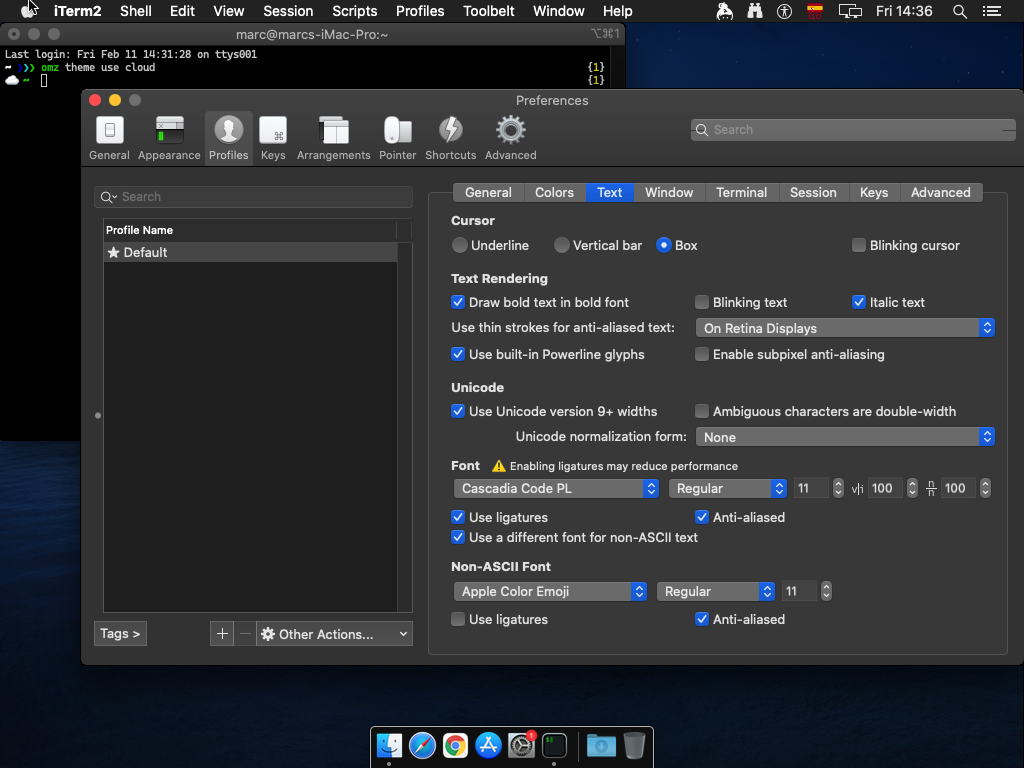This screenshot has width=1024, height=768.
Task: Open the Toolbelt menu
Action: click(488, 11)
